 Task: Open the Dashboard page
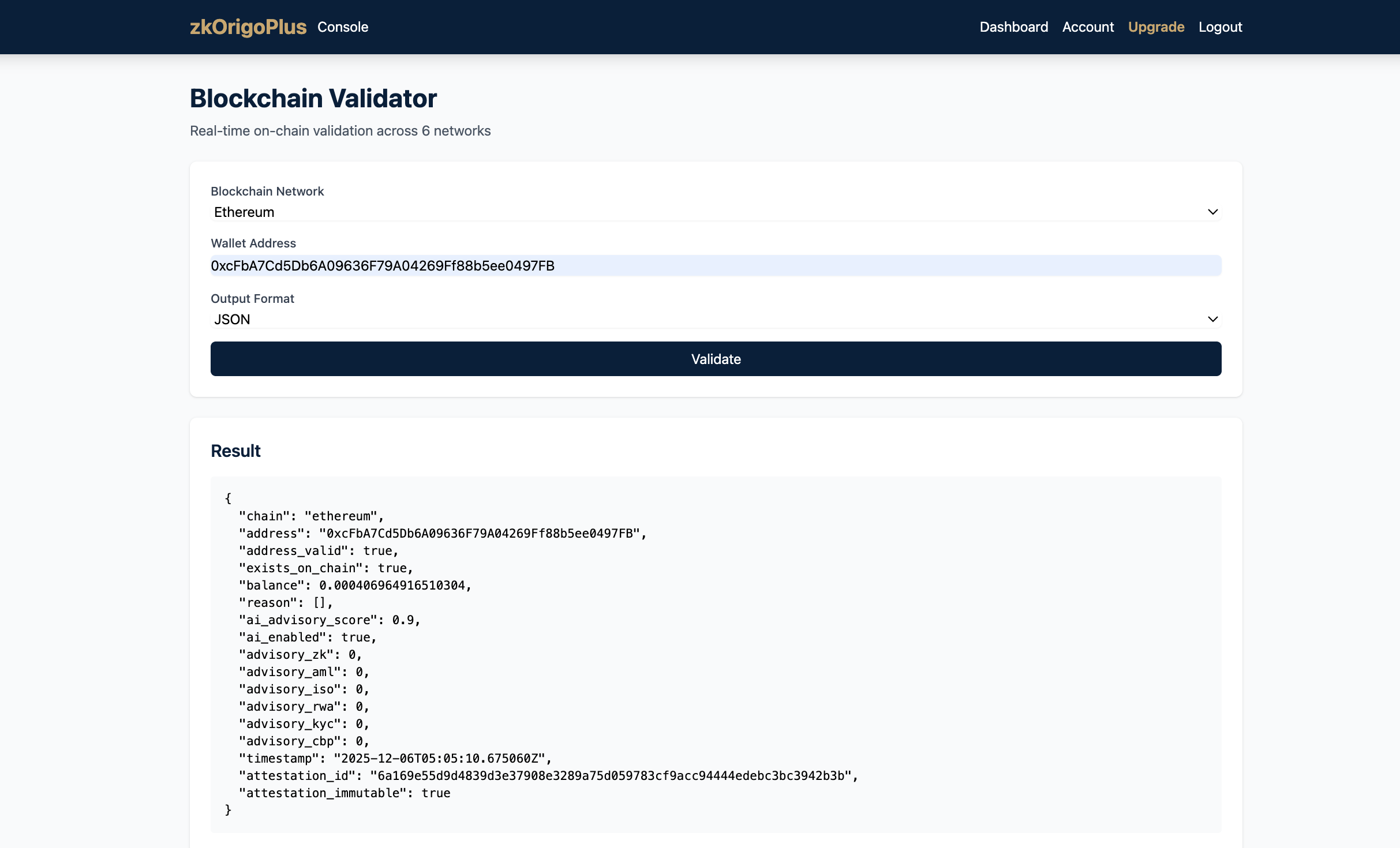(1013, 27)
